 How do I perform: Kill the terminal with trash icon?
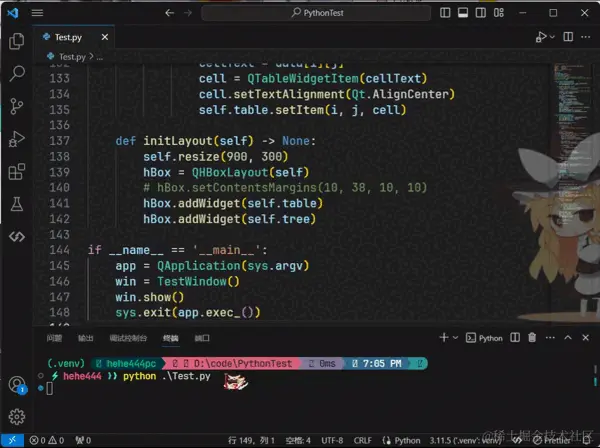532,337
